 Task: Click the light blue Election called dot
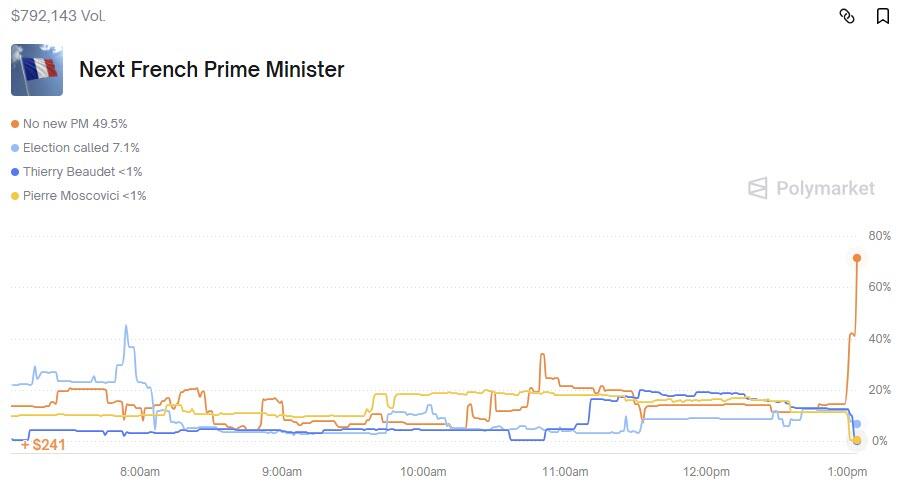pos(14,148)
